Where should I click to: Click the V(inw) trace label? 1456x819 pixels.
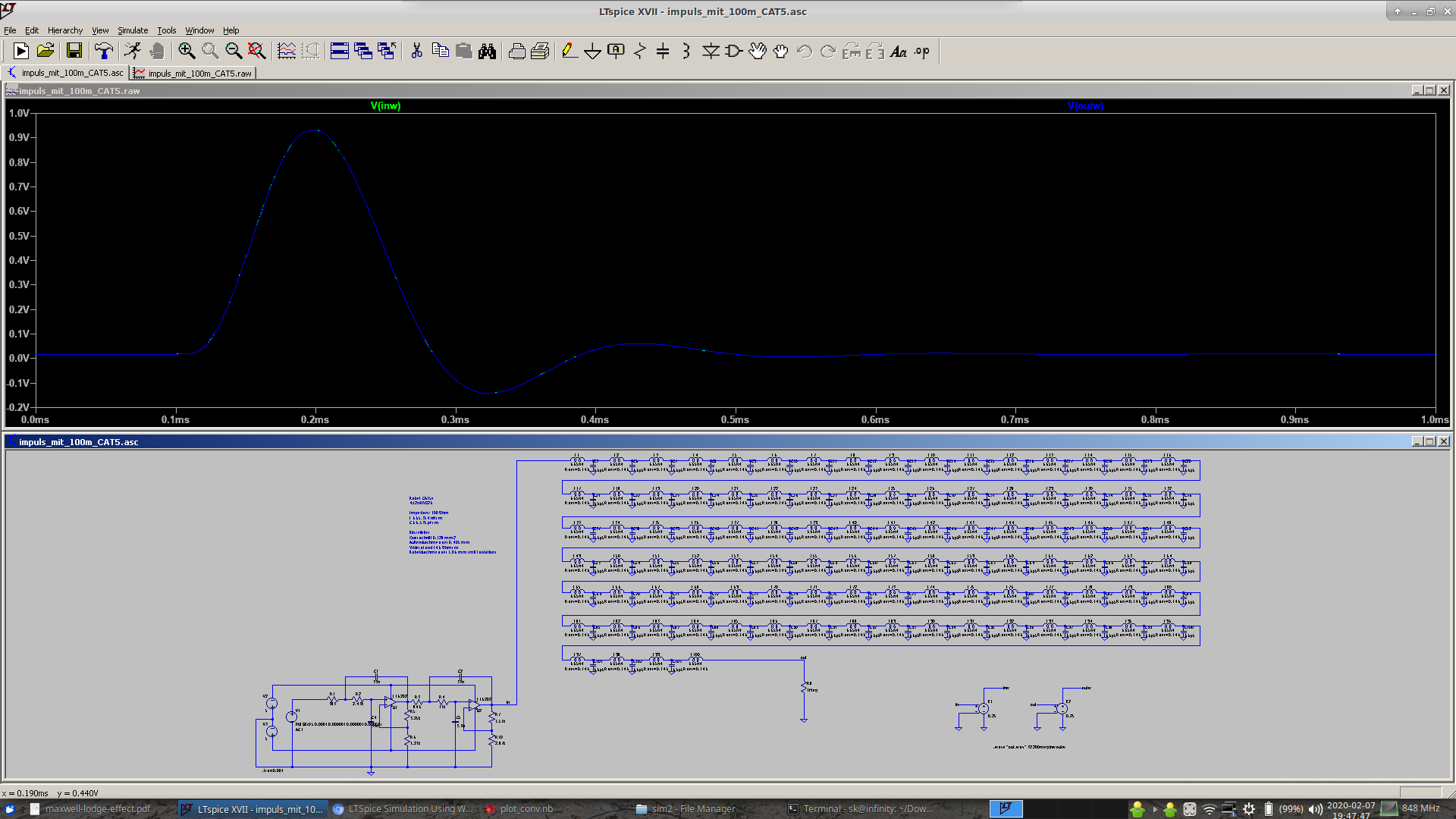tap(385, 105)
